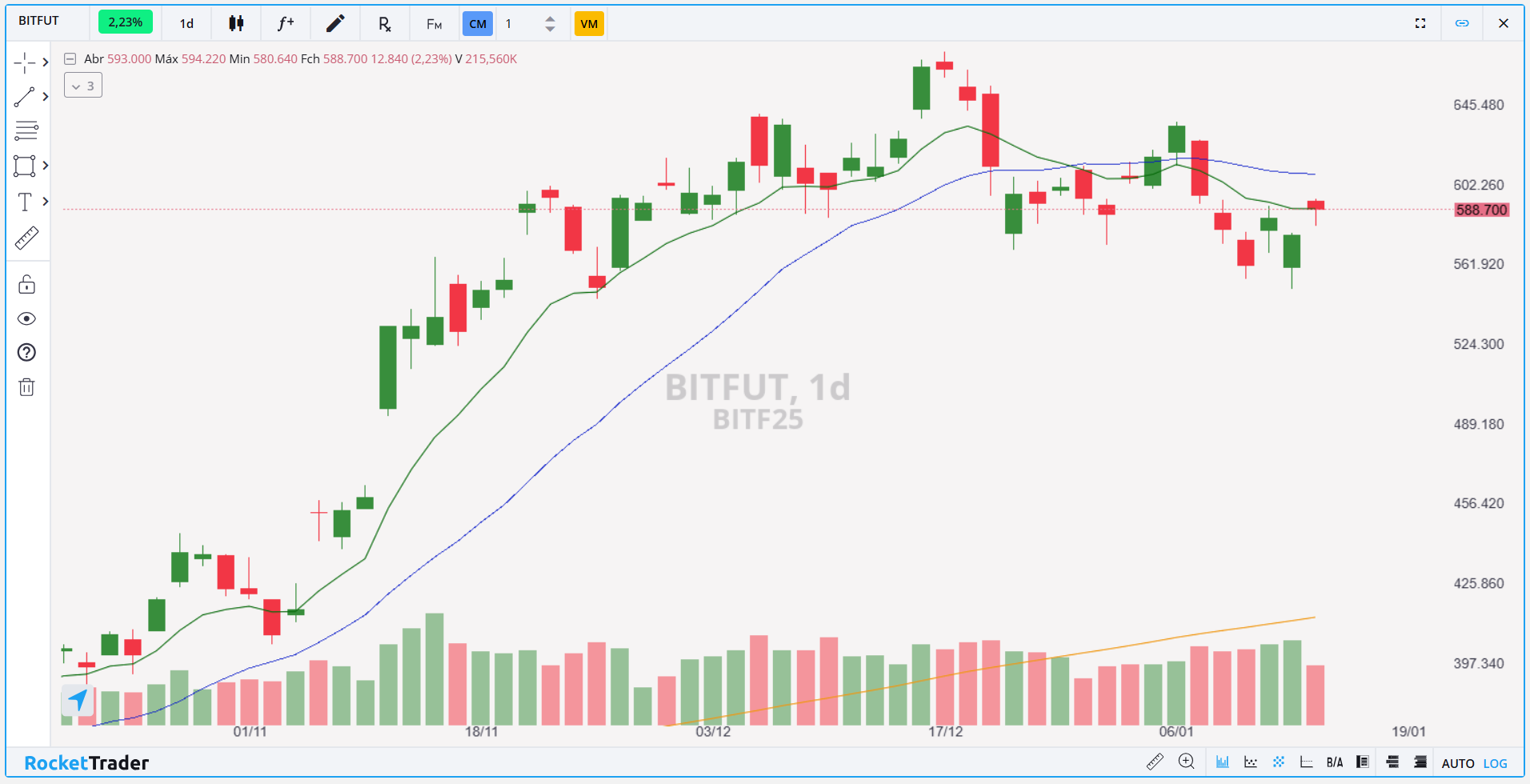Click the centered order book bars icon
This screenshot has height=784, width=1530.
pyautogui.click(x=1392, y=762)
